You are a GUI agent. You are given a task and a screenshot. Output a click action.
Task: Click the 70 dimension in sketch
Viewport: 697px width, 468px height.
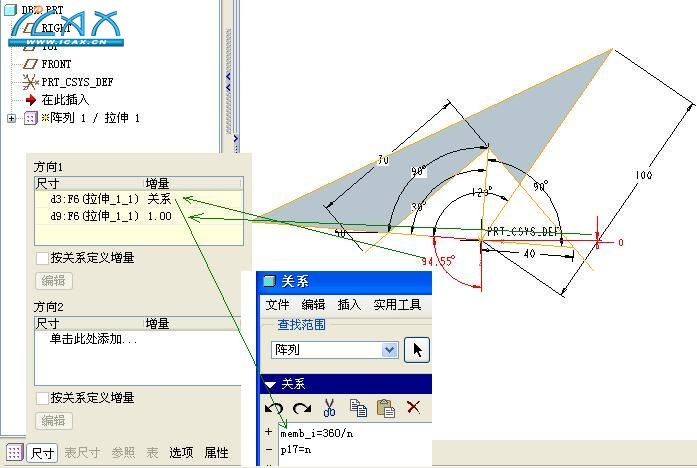tap(383, 160)
